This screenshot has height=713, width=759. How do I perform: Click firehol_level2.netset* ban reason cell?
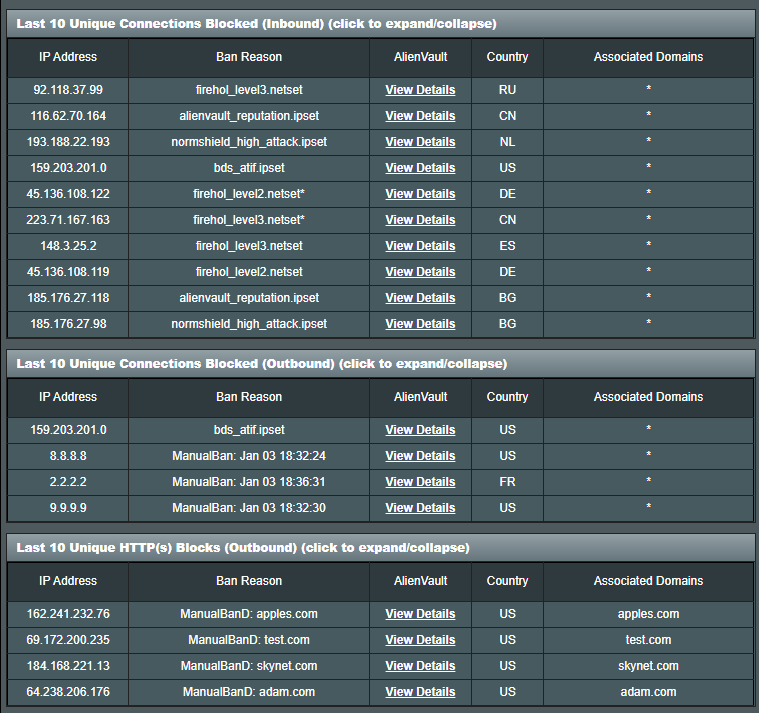pyautogui.click(x=249, y=194)
